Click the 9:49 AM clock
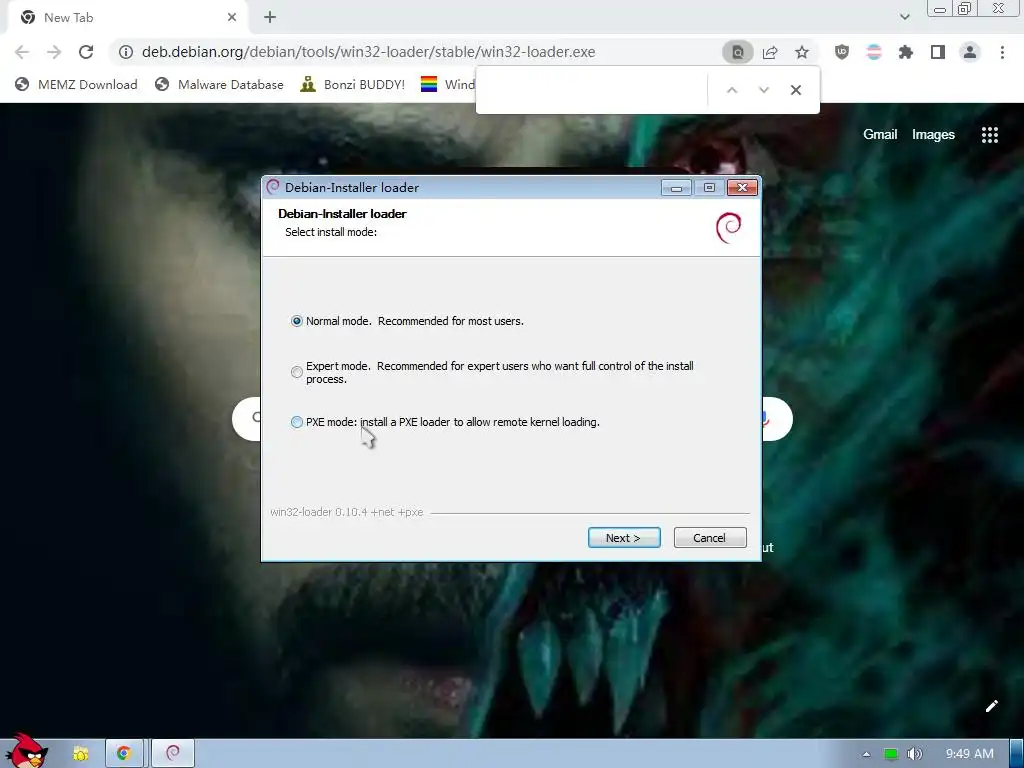The width and height of the screenshot is (1024, 768). 970,754
